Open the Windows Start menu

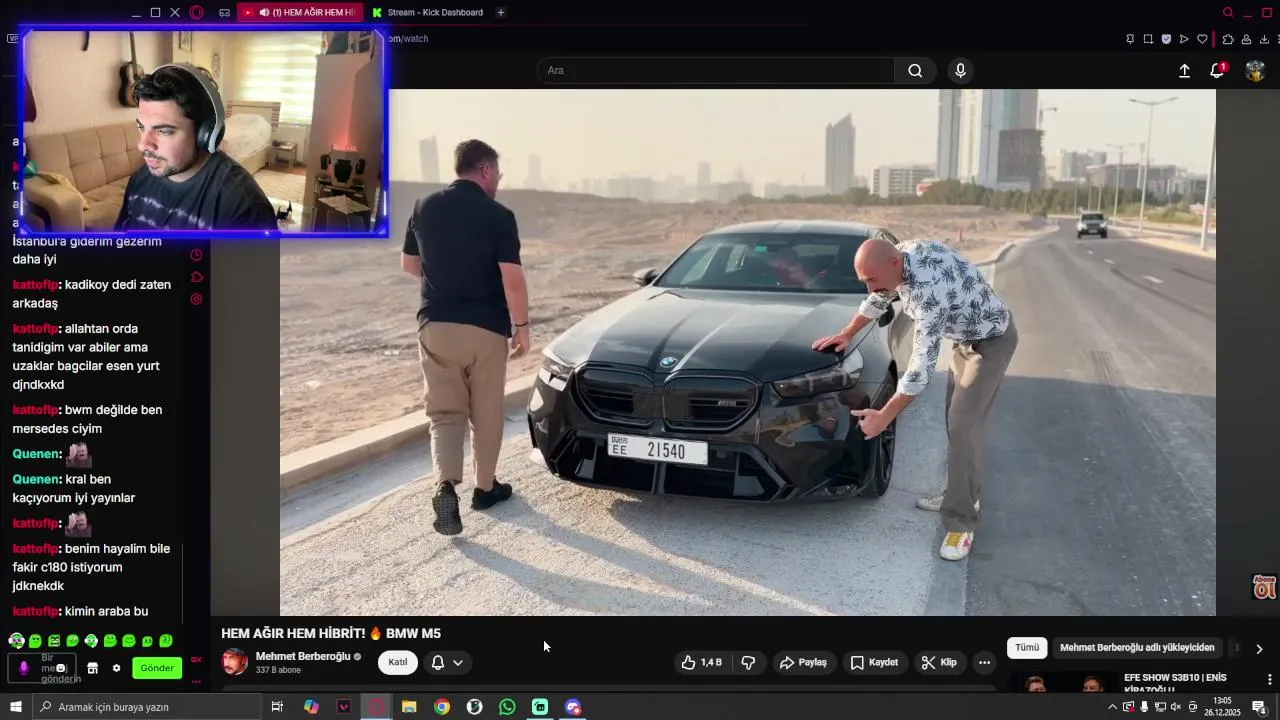[16, 707]
